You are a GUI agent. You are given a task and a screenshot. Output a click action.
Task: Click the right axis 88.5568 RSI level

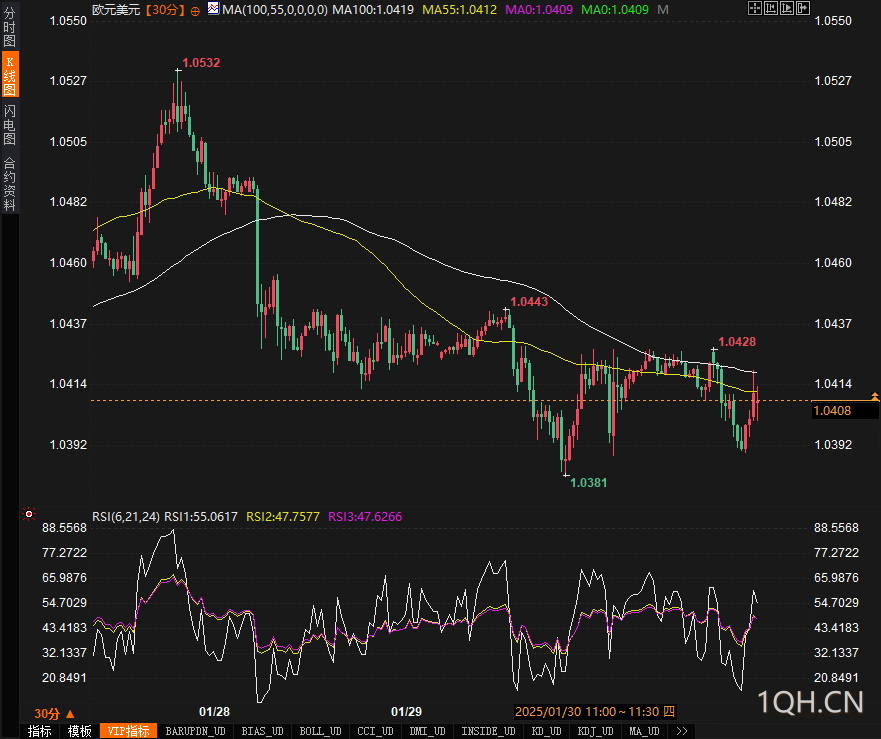click(836, 528)
